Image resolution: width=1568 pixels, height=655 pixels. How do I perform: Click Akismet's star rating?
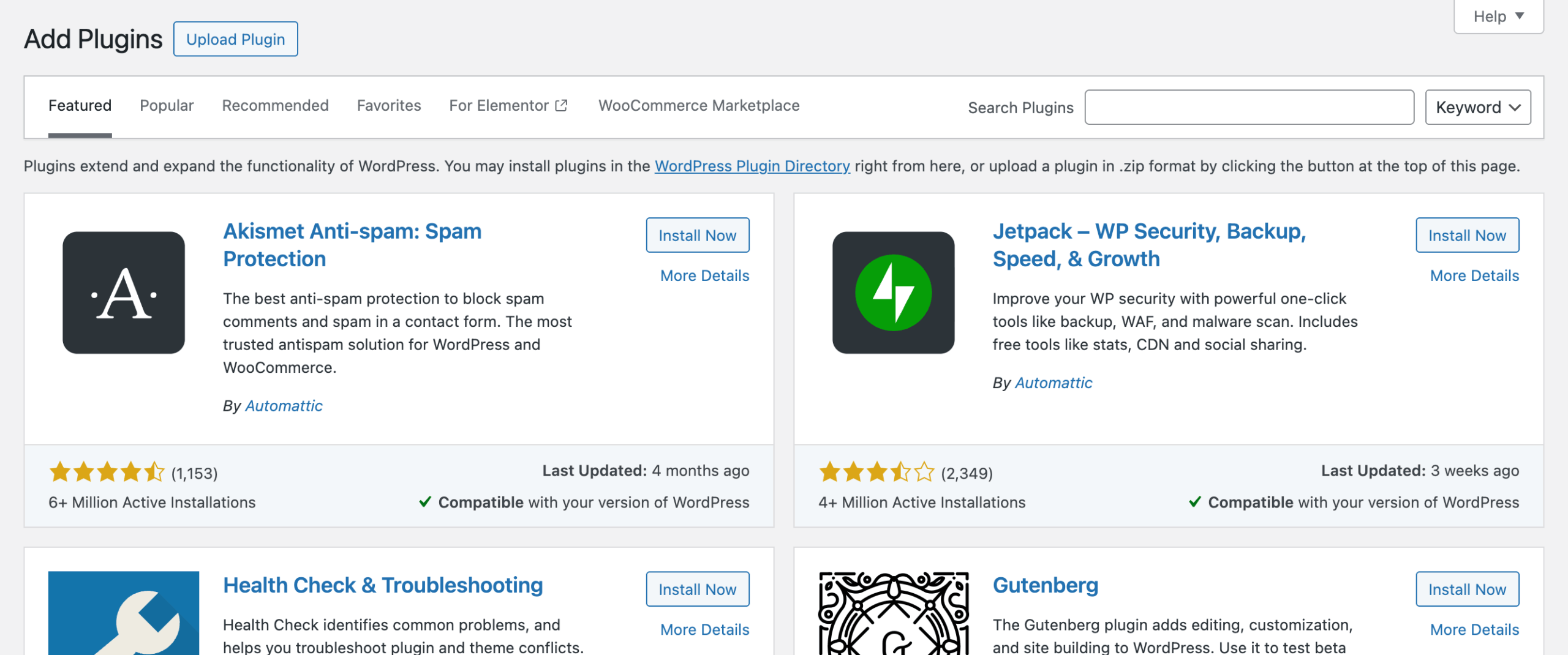[107, 473]
